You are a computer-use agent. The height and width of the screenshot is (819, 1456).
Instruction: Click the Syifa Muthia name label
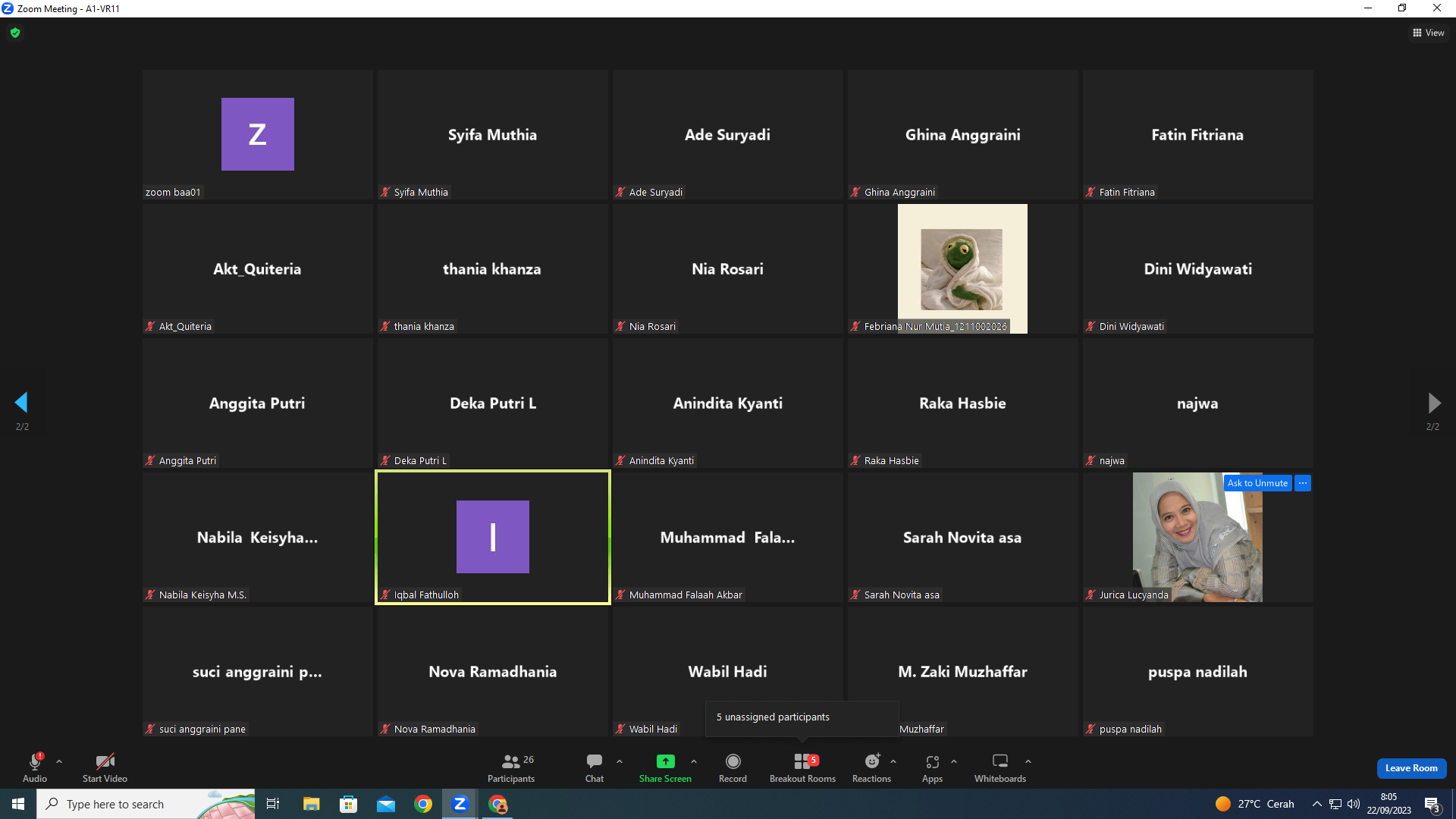pyautogui.click(x=421, y=193)
